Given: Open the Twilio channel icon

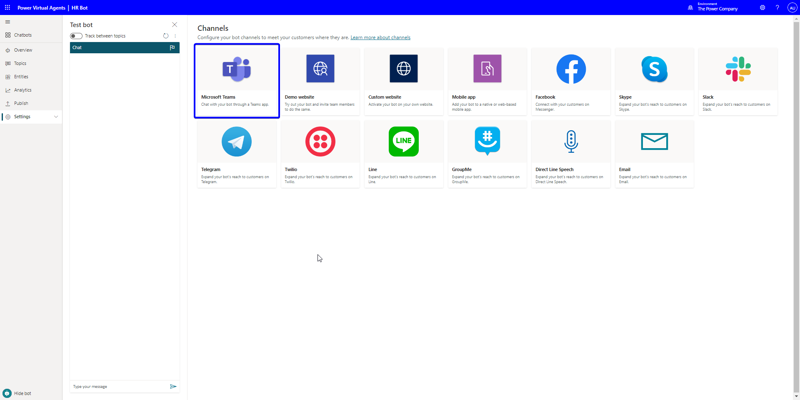Looking at the screenshot, I should click(320, 141).
